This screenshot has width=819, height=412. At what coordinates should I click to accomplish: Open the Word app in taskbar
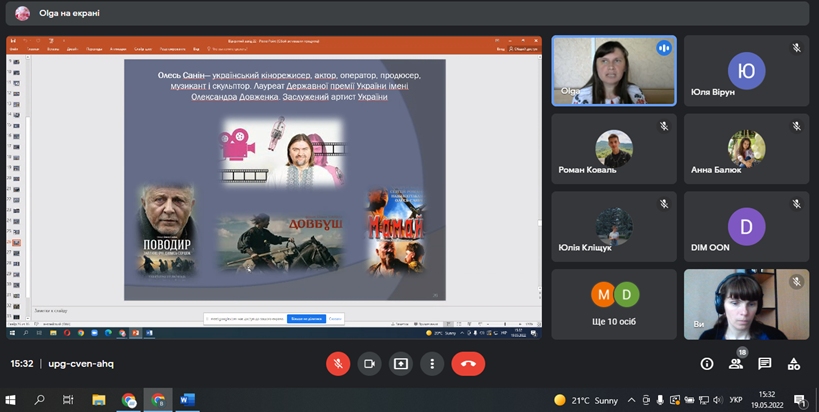187,400
